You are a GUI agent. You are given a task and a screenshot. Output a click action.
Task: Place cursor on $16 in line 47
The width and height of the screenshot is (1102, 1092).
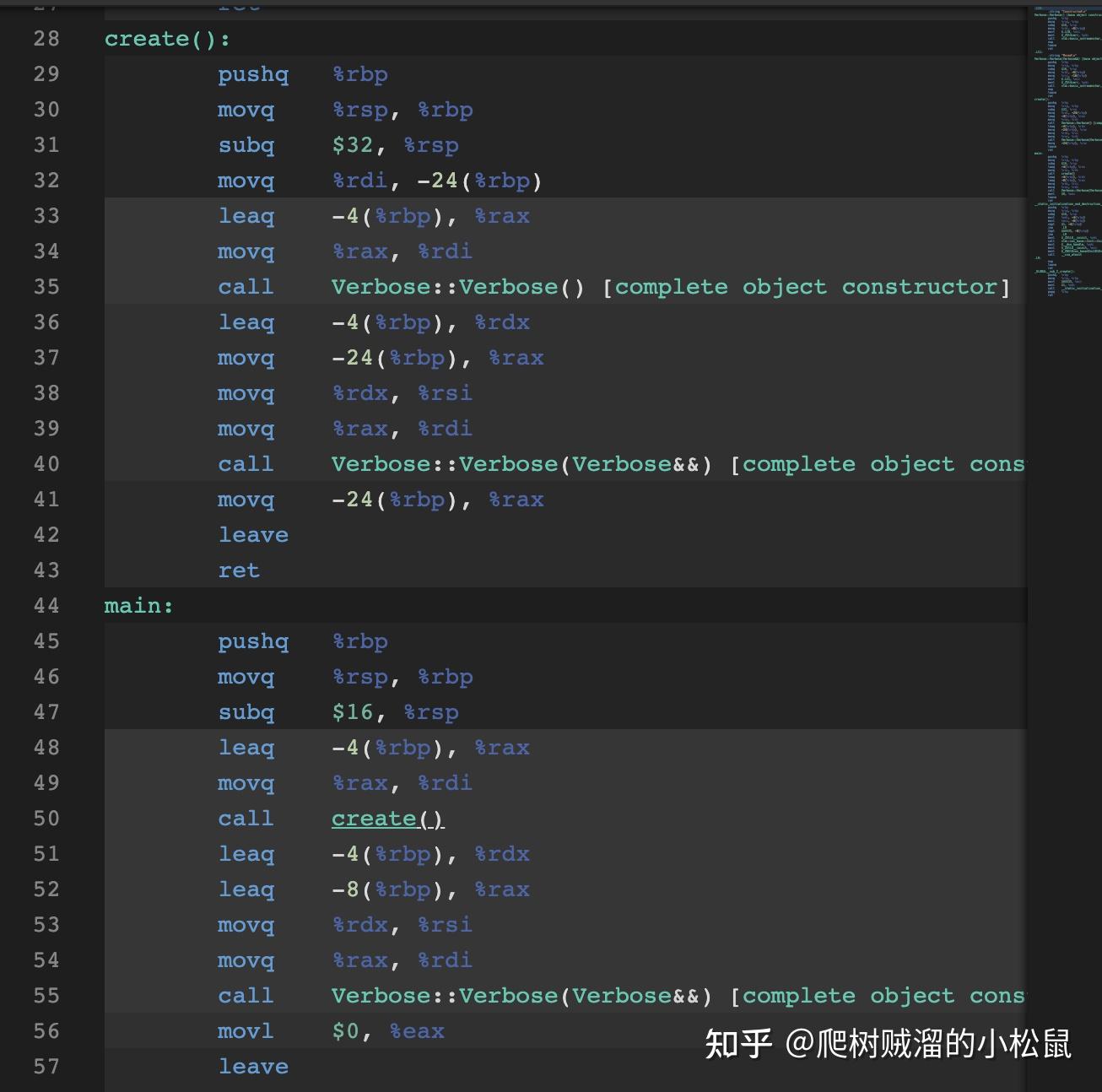coord(352,712)
